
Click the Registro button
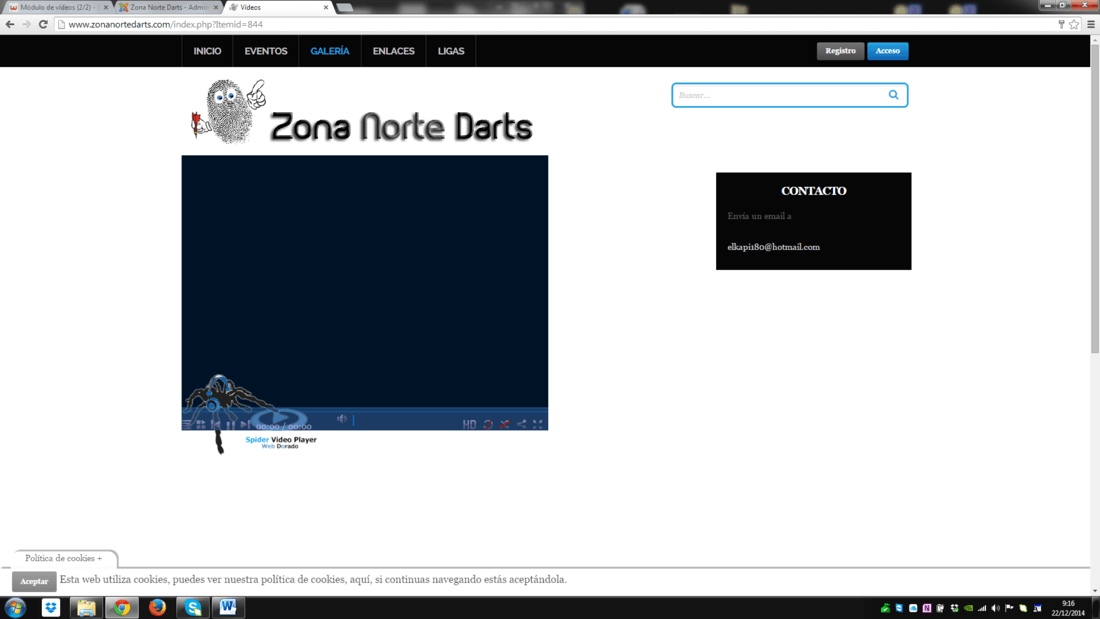coord(840,51)
